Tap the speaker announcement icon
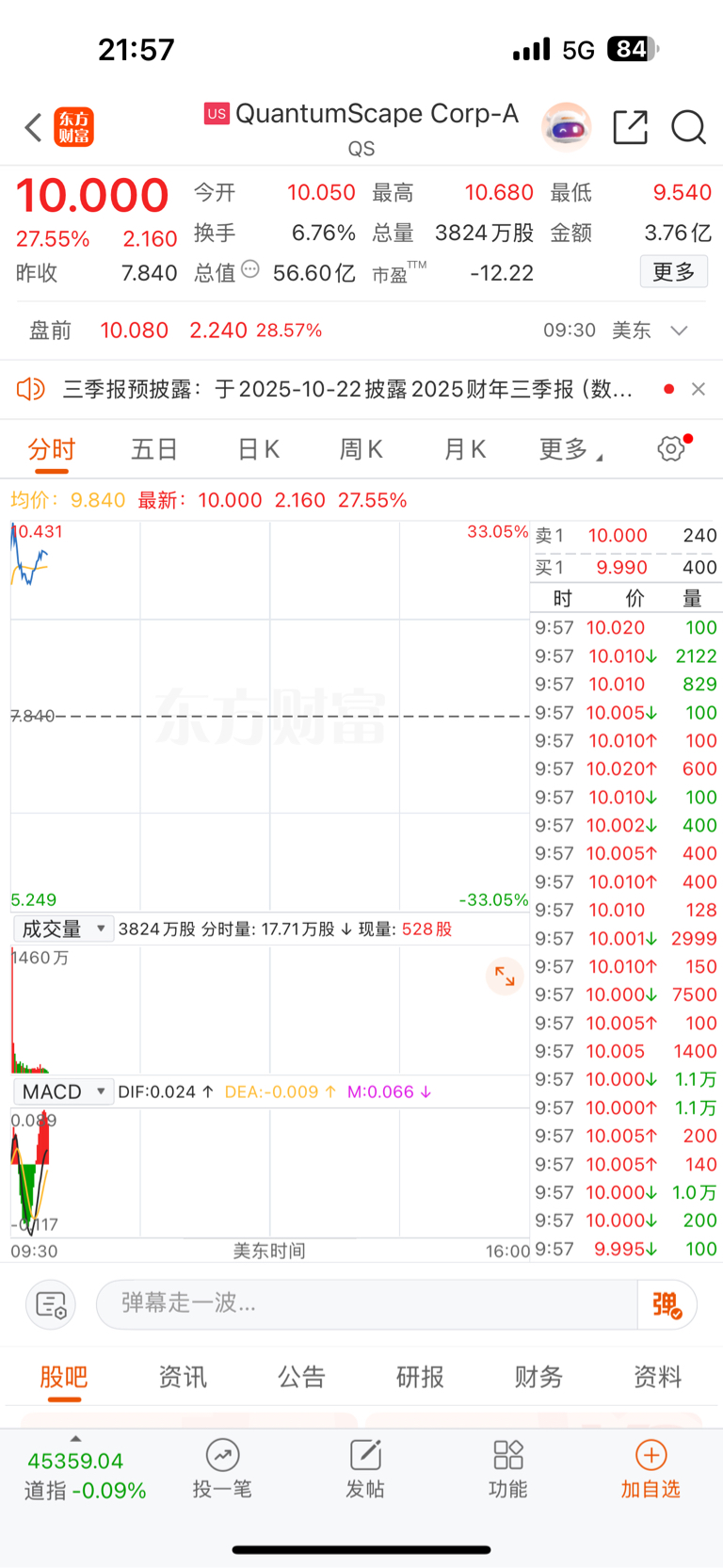The width and height of the screenshot is (723, 1568). click(x=31, y=389)
